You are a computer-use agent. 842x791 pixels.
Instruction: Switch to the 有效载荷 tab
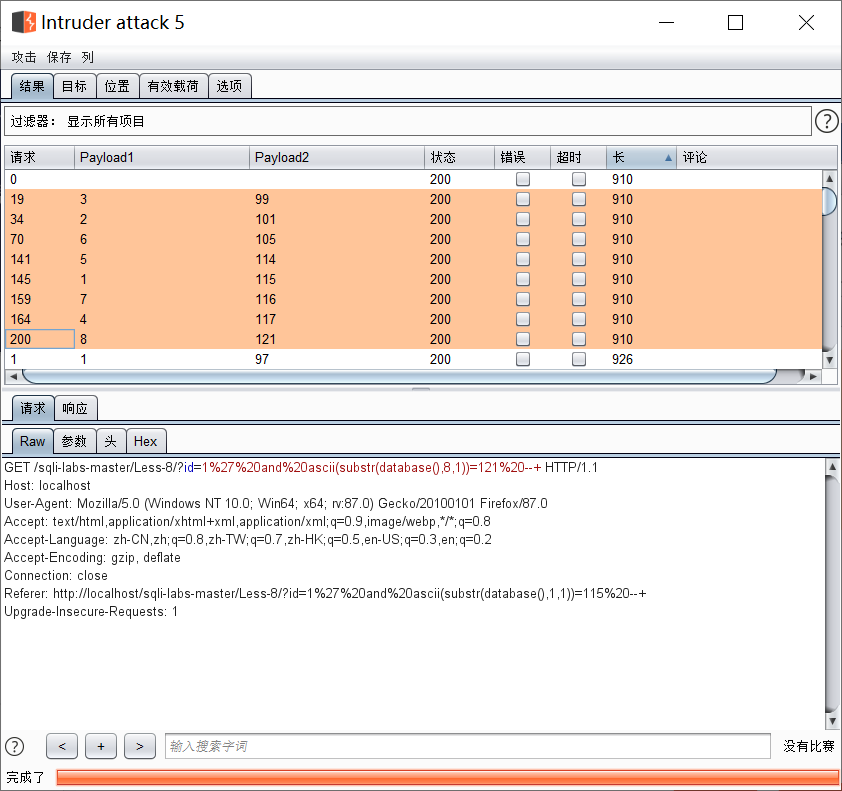pos(173,86)
